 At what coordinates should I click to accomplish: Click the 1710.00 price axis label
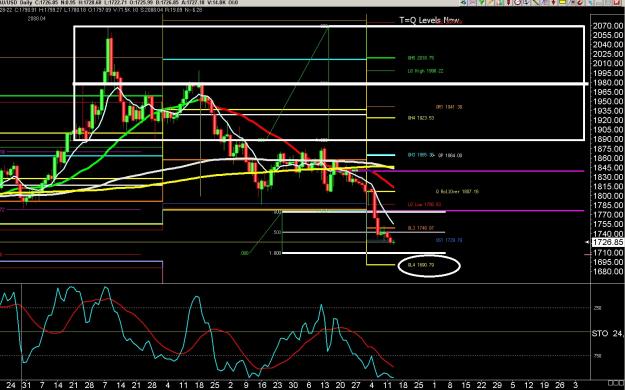click(608, 252)
